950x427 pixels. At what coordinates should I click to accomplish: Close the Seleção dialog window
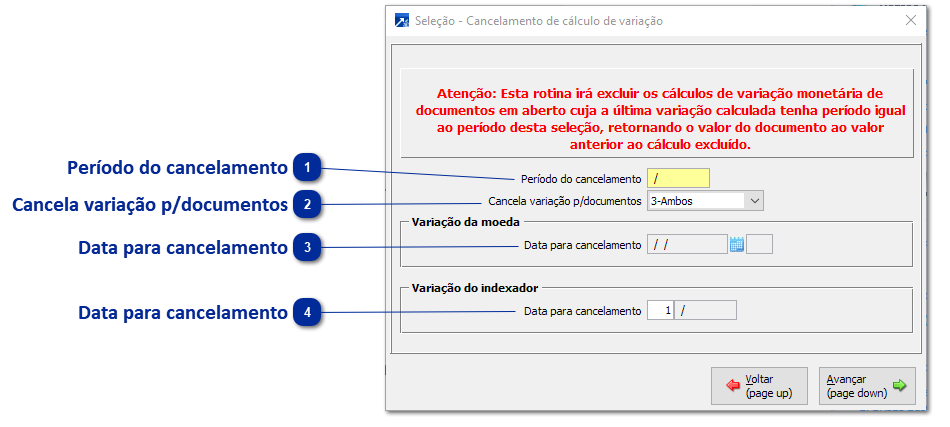(x=911, y=21)
